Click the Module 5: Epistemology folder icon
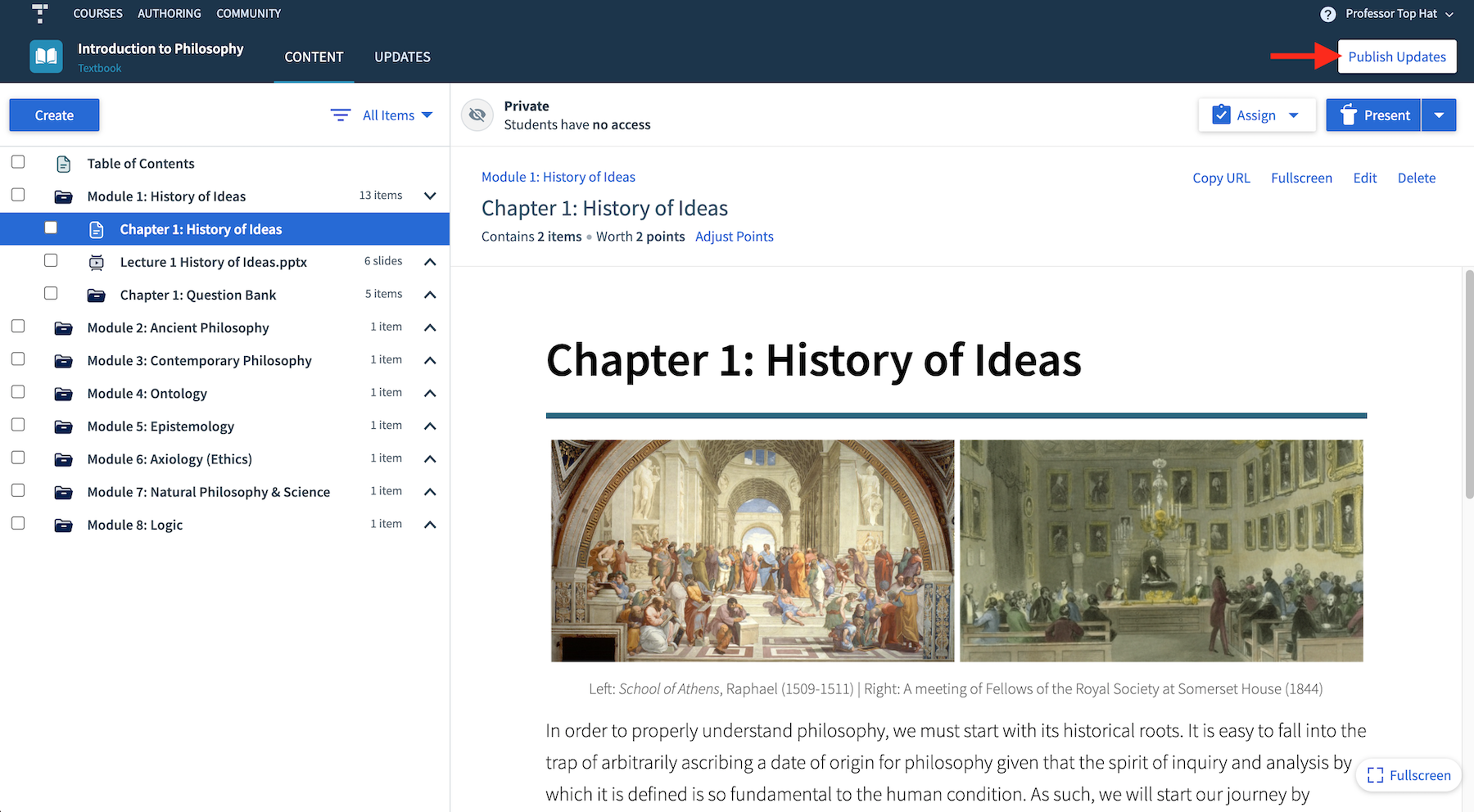This screenshot has width=1474, height=812. point(63,426)
